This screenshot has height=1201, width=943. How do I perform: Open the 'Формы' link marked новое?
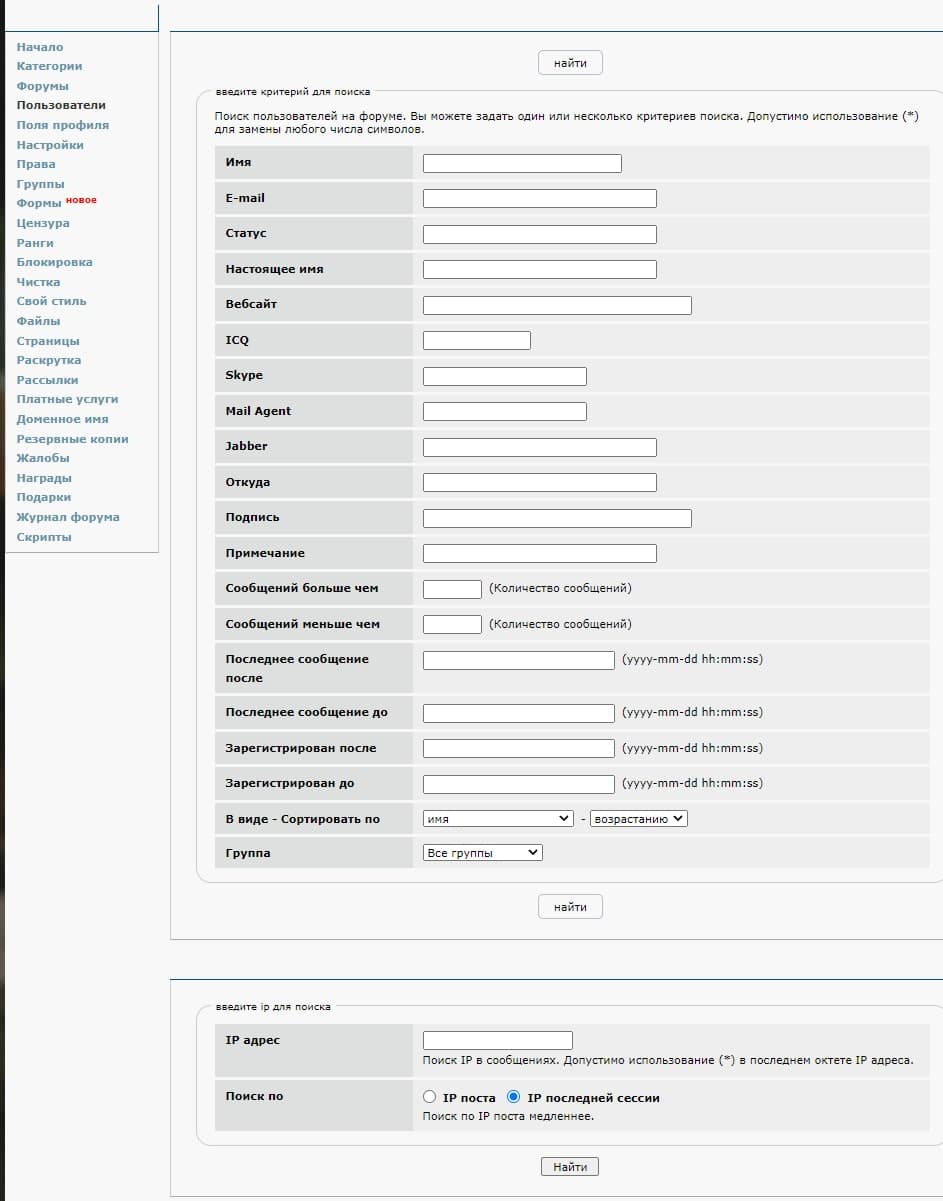(x=39, y=203)
